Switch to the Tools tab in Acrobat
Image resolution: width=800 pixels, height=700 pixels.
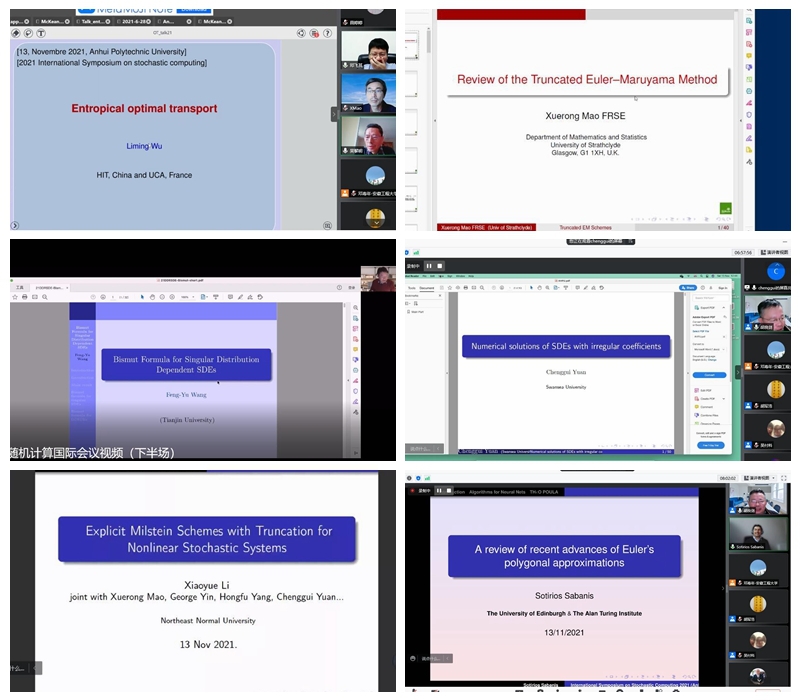click(x=412, y=288)
